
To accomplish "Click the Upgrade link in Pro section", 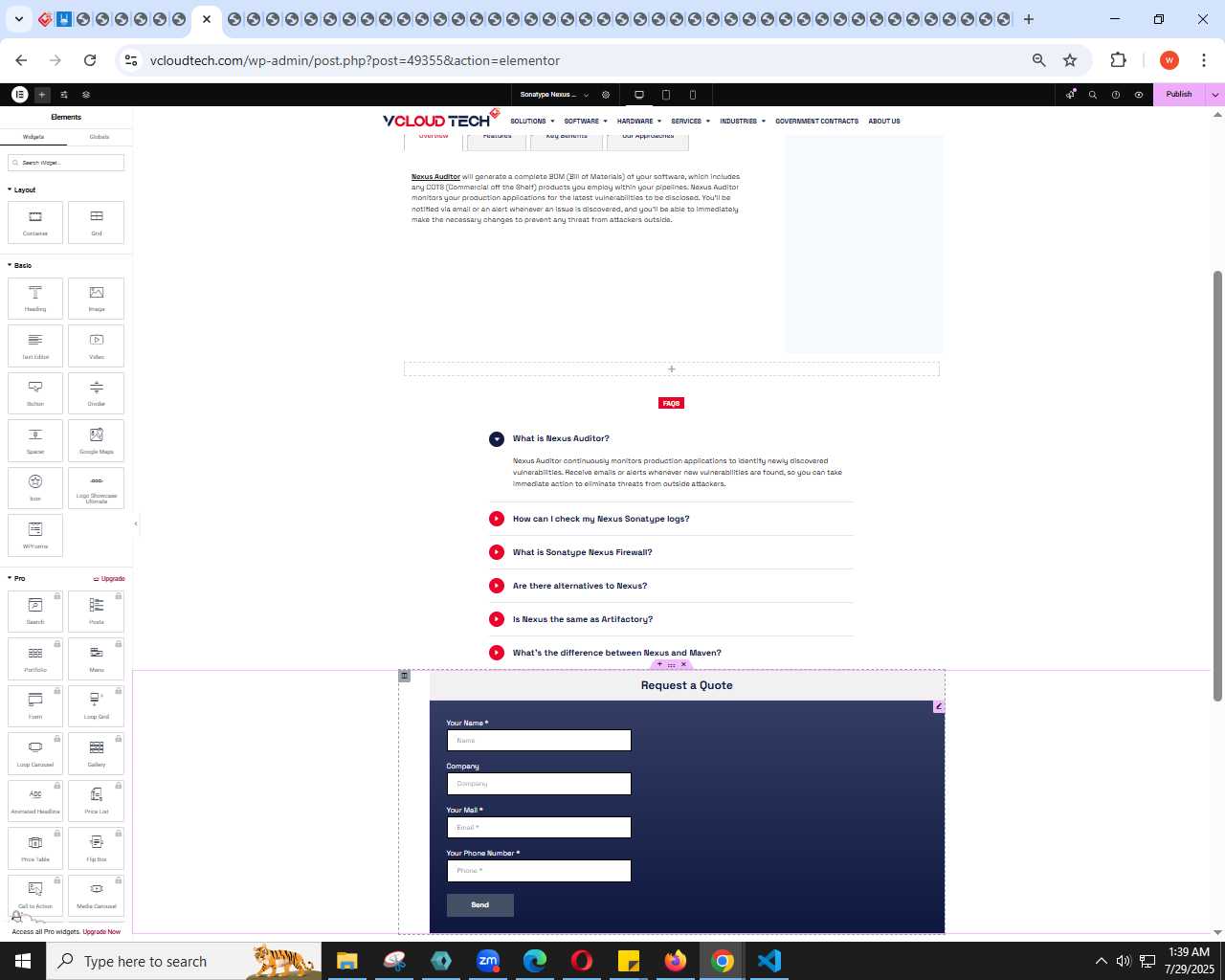I will pyautogui.click(x=109, y=578).
